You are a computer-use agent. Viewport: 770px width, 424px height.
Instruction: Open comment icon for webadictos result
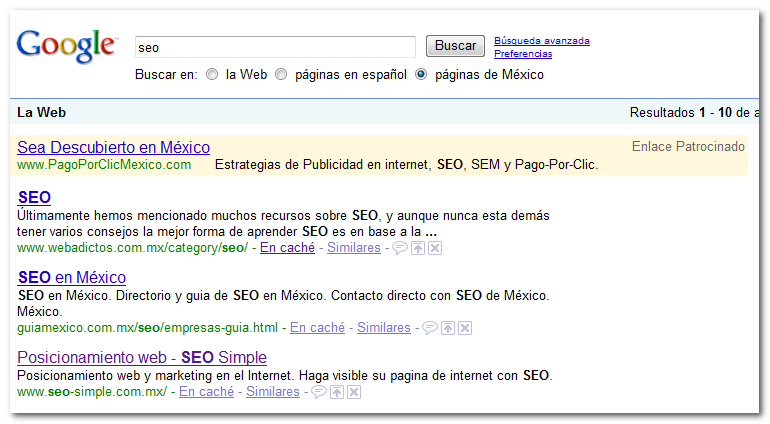coord(400,248)
